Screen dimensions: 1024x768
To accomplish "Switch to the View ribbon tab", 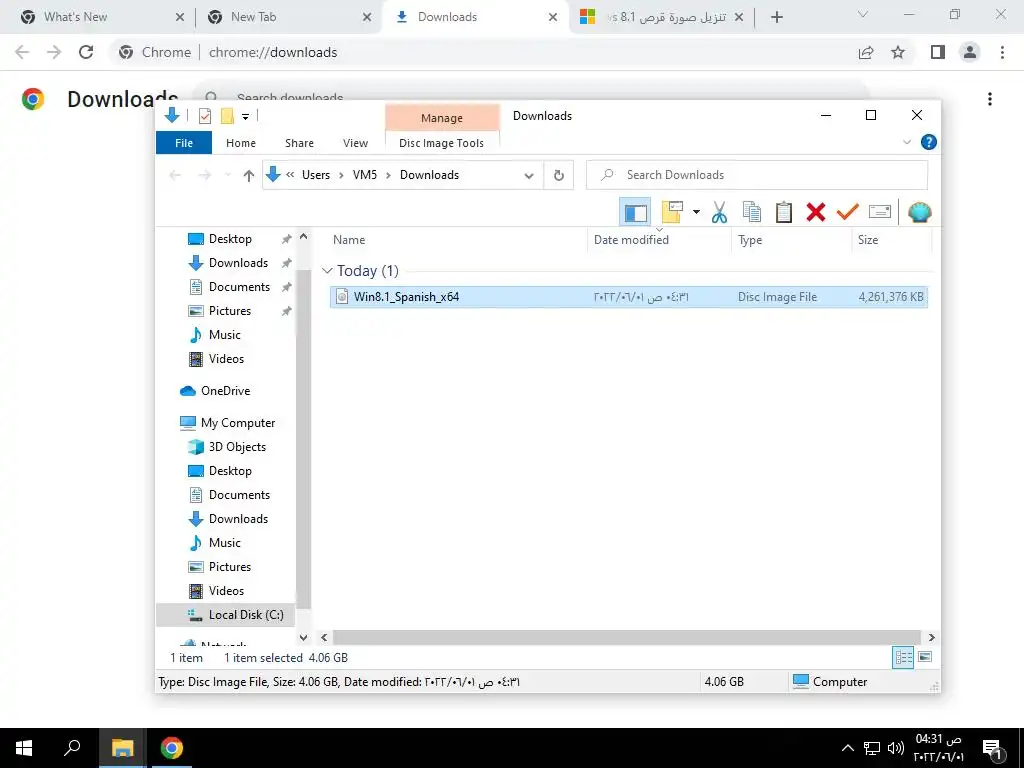I will click(x=355, y=143).
